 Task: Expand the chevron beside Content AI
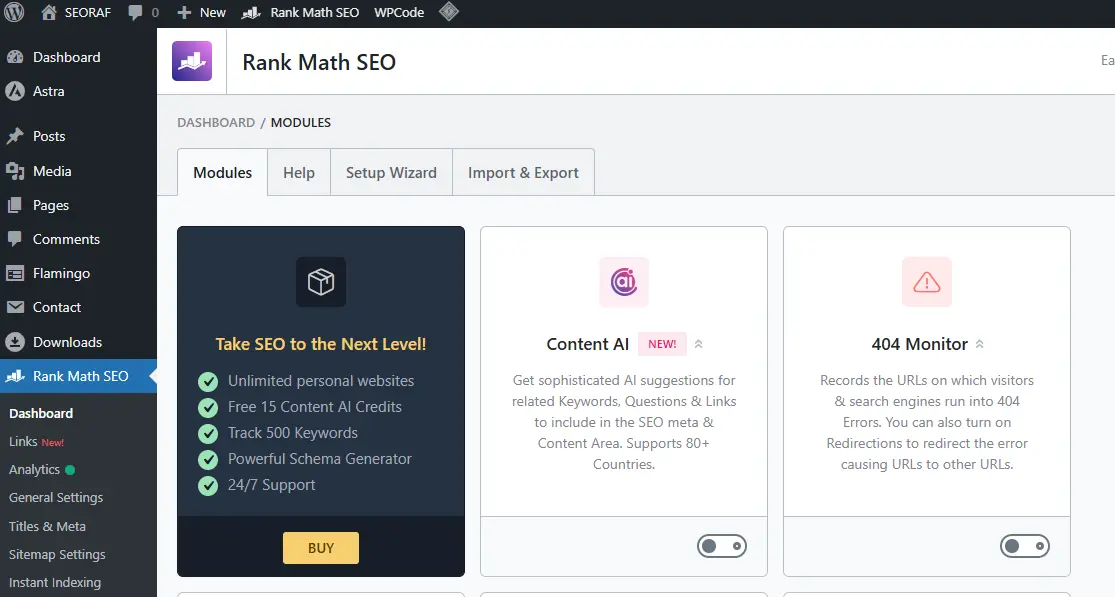pos(699,344)
